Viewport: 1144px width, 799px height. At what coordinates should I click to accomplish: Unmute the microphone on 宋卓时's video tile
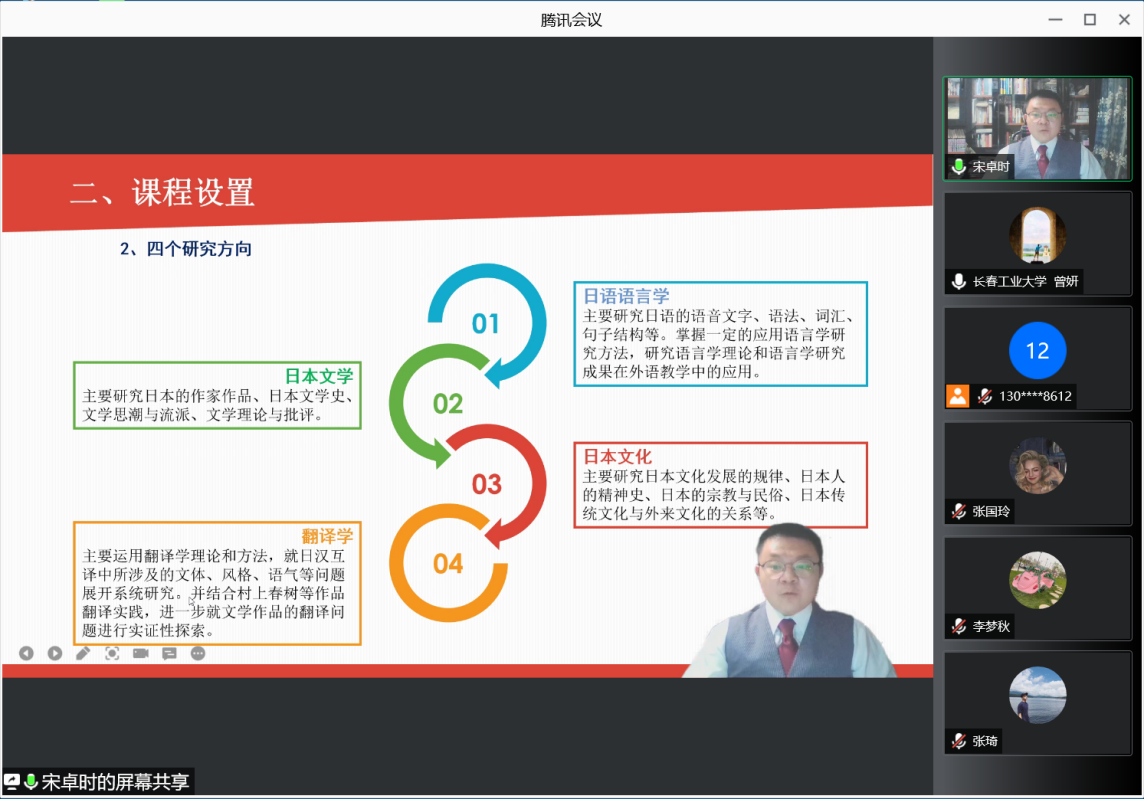point(957,168)
